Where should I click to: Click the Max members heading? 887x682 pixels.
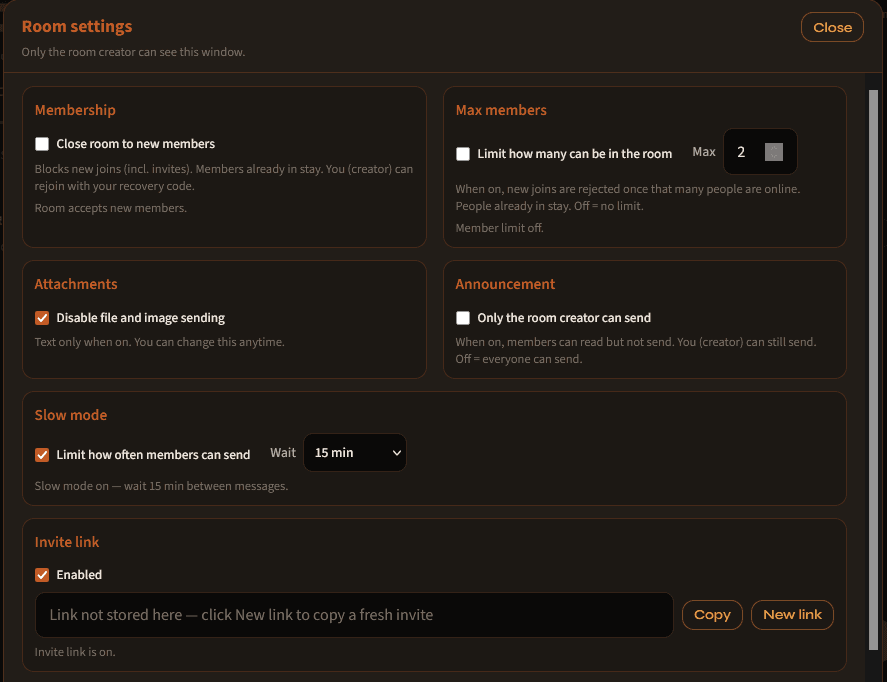coord(501,110)
